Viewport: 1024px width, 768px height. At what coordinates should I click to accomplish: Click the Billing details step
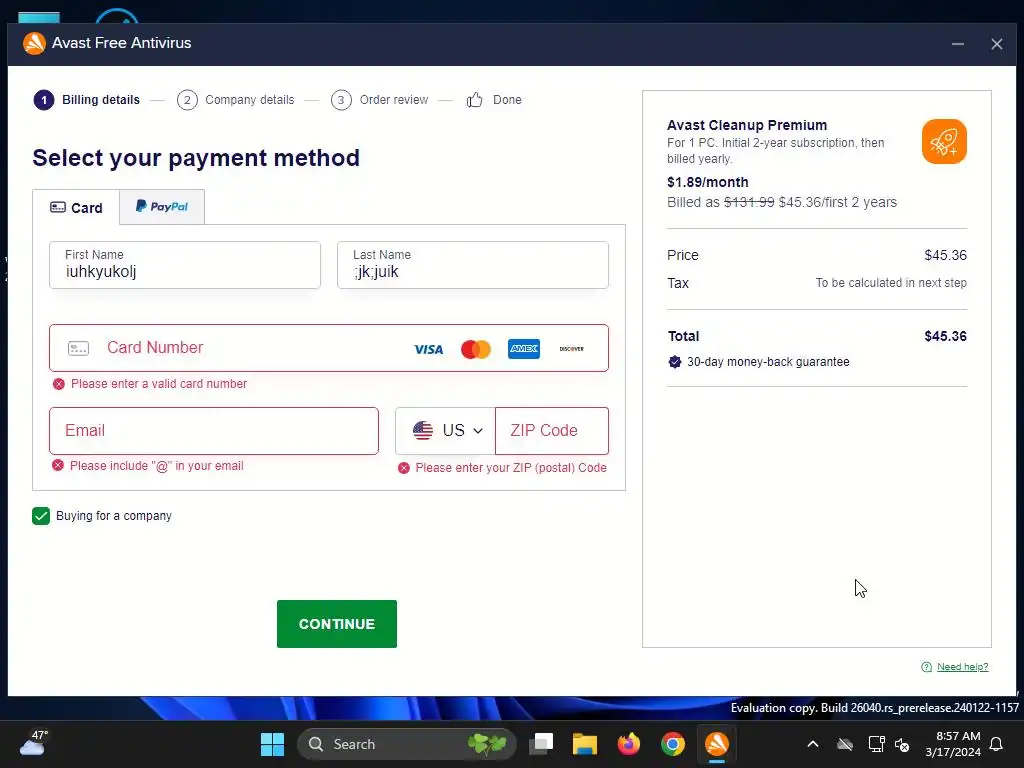[87, 100]
